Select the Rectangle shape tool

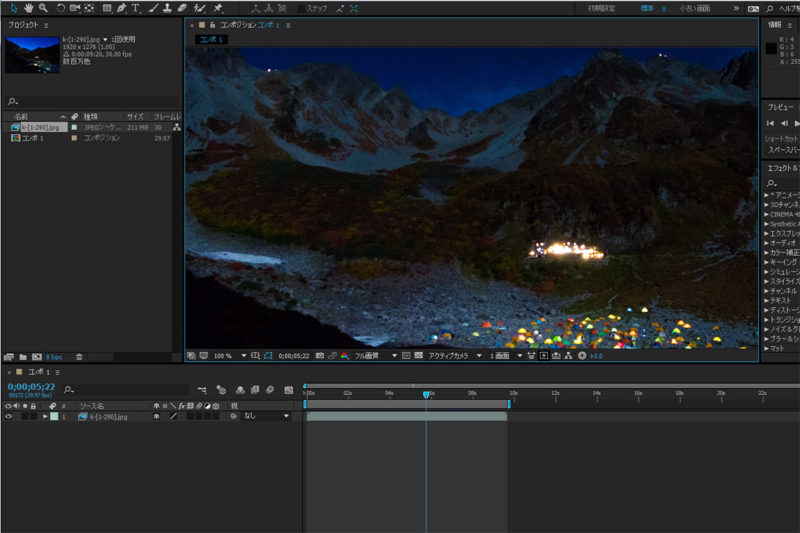107,8
